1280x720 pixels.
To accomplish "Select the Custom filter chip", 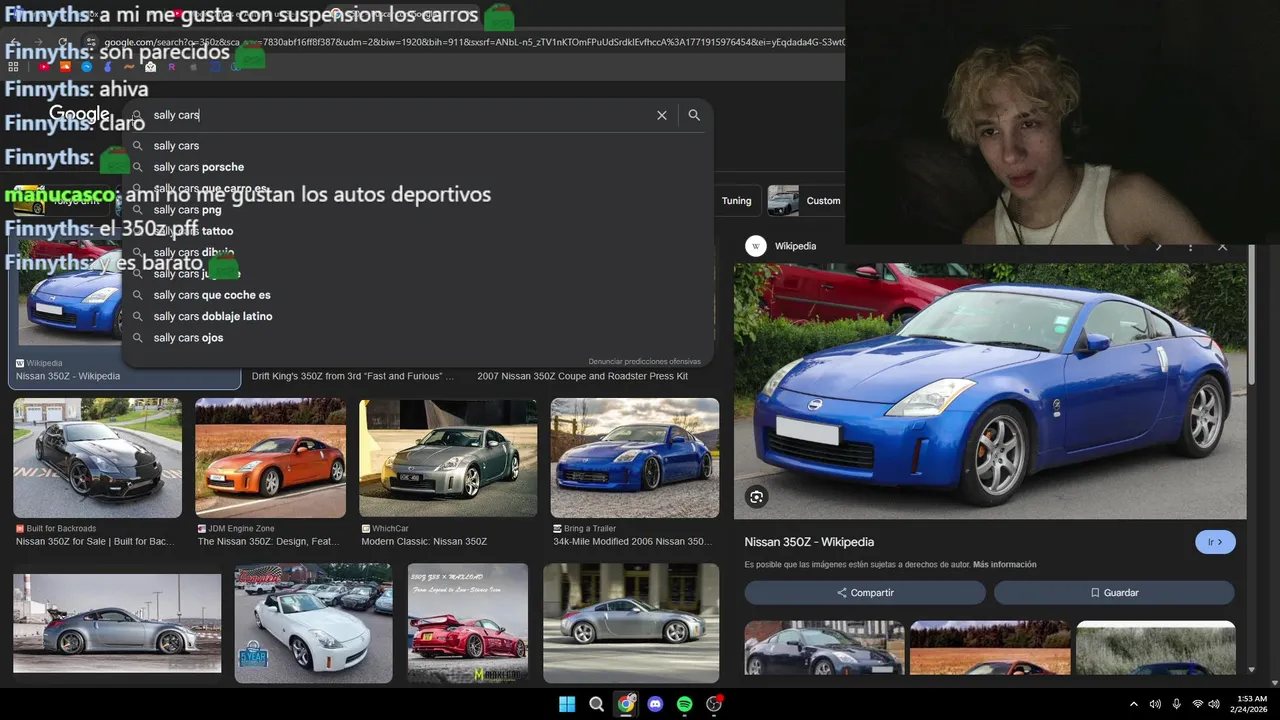I will [x=806, y=201].
